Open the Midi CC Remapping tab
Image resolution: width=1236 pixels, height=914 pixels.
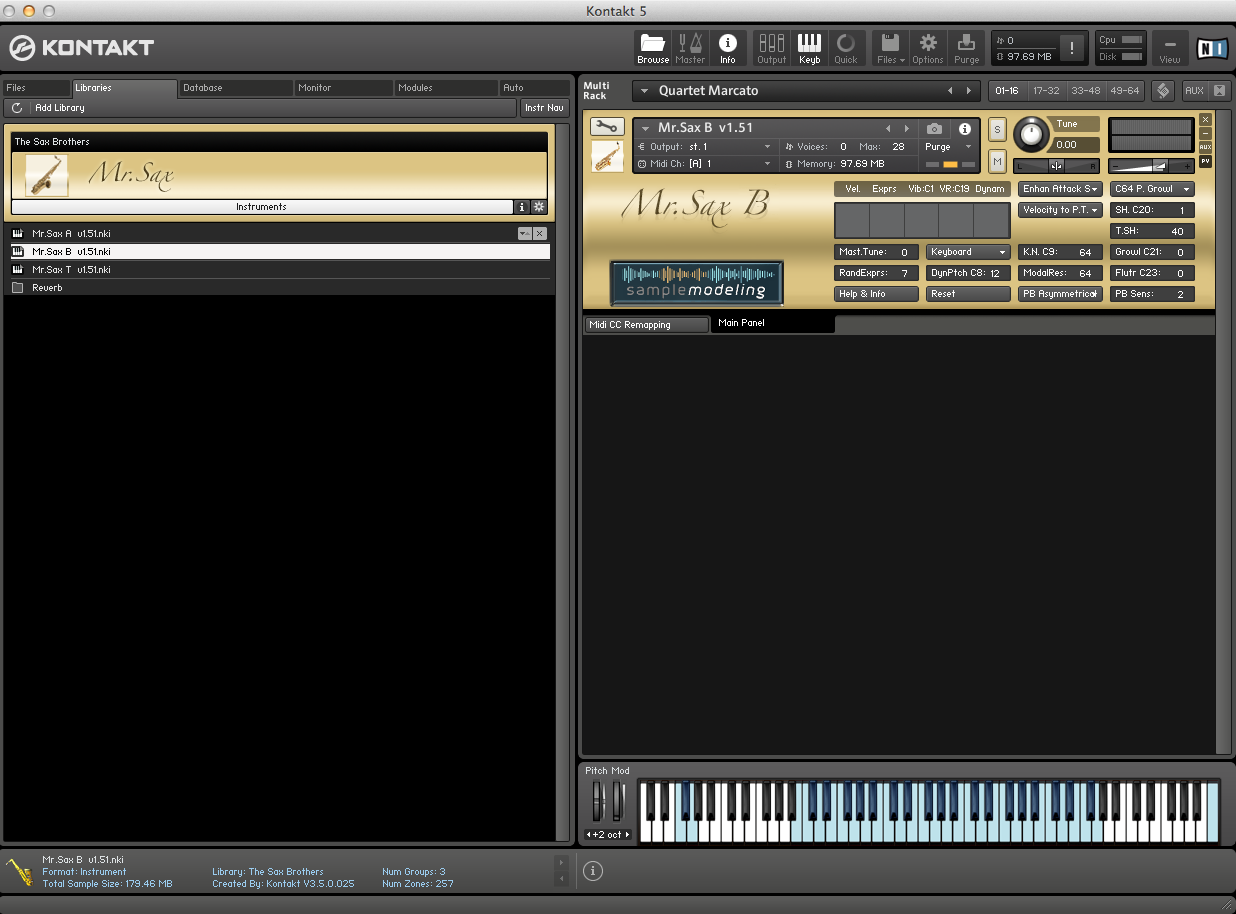pos(646,325)
